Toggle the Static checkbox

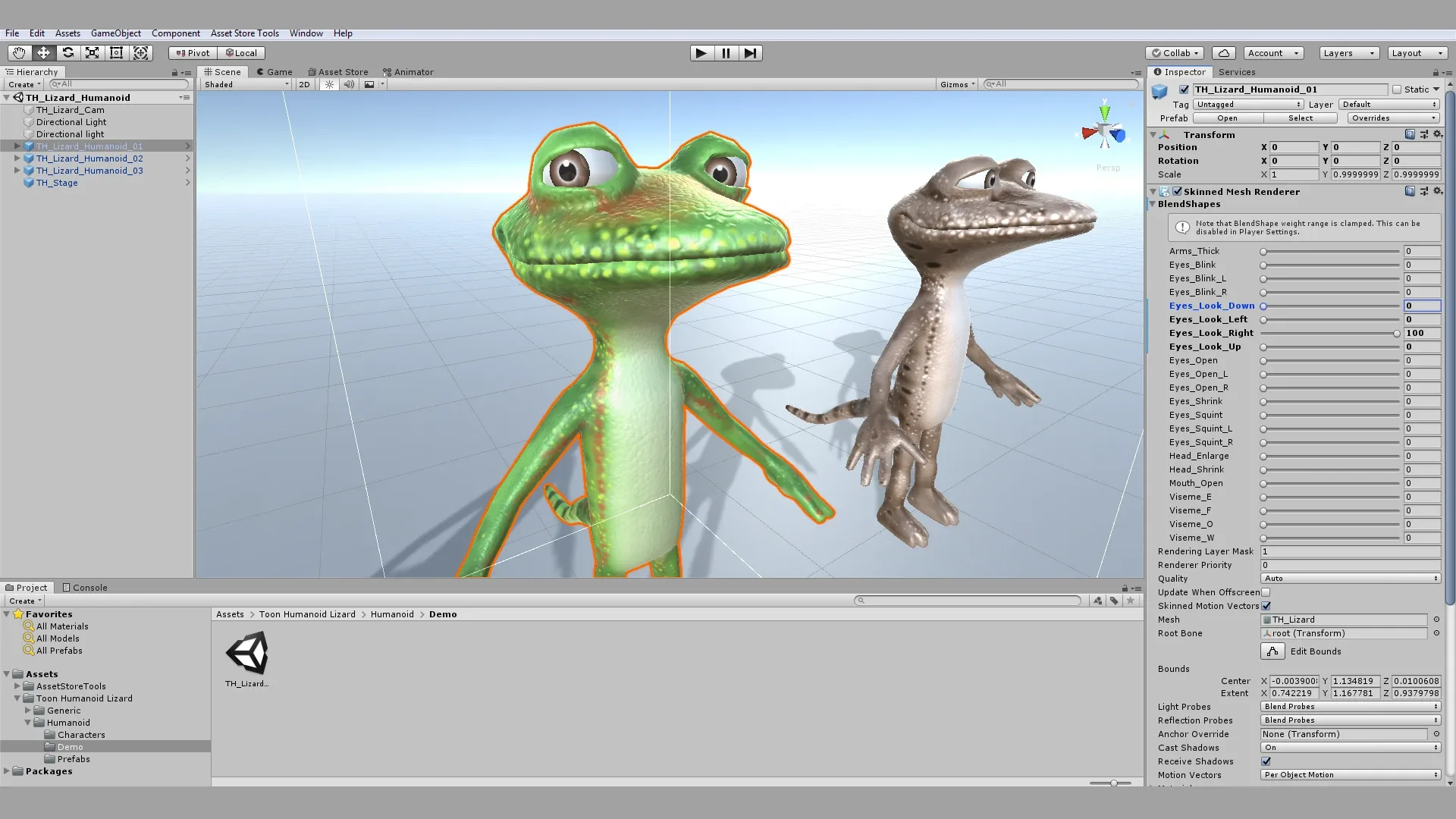coord(1397,89)
